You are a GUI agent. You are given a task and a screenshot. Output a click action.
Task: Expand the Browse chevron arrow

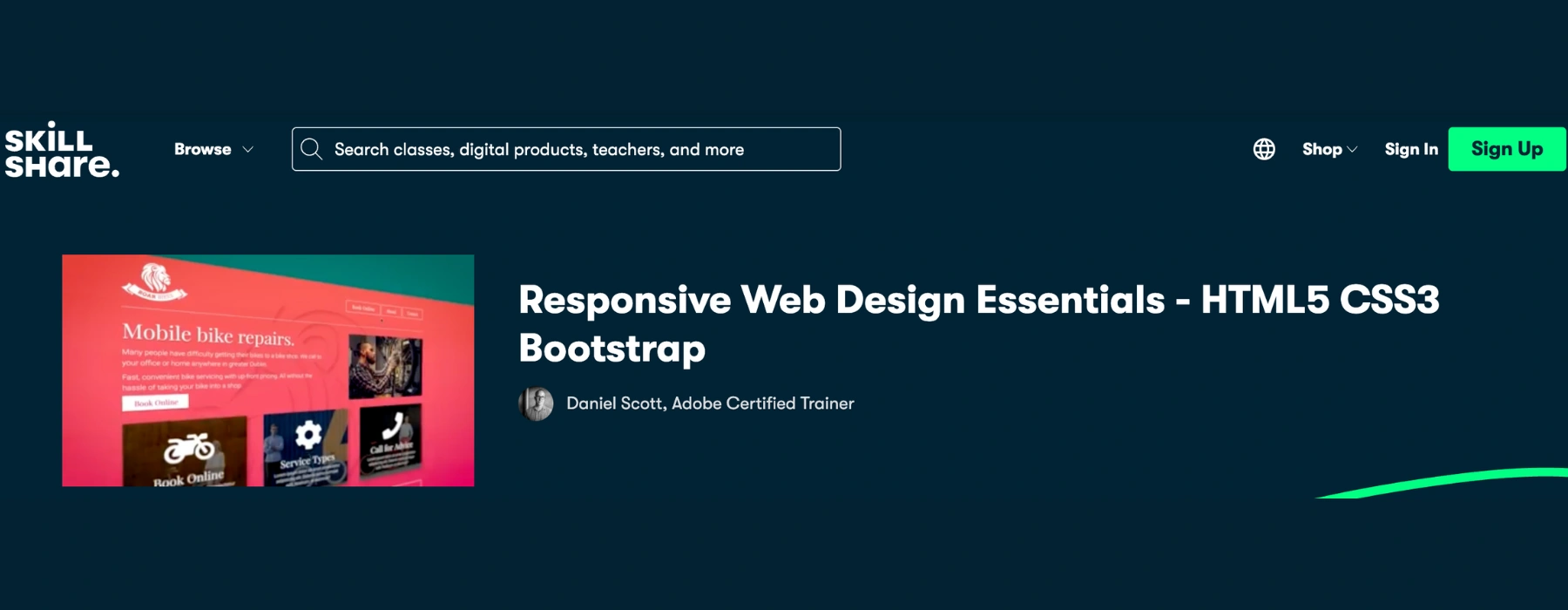pos(248,150)
